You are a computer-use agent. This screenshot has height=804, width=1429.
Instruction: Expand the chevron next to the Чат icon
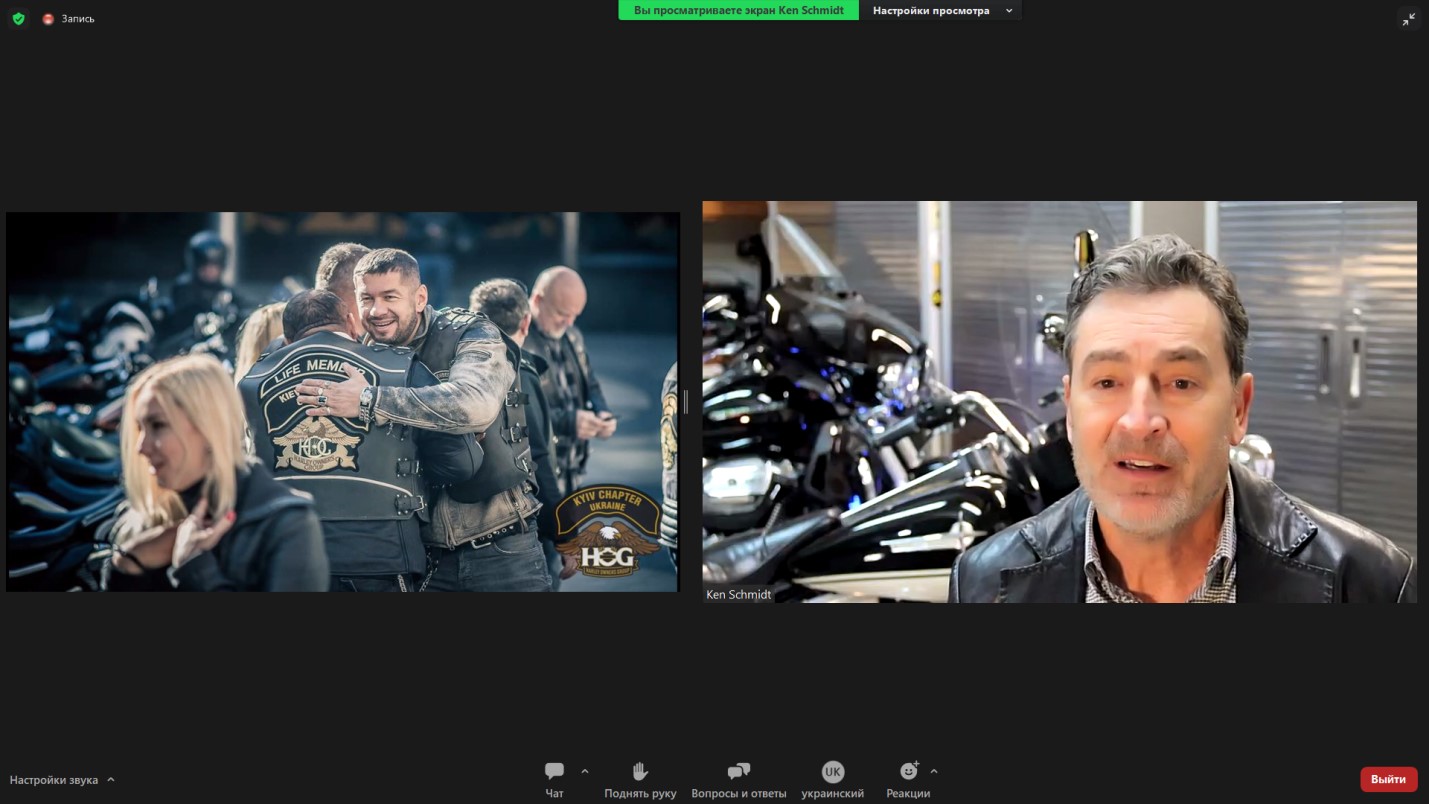585,771
